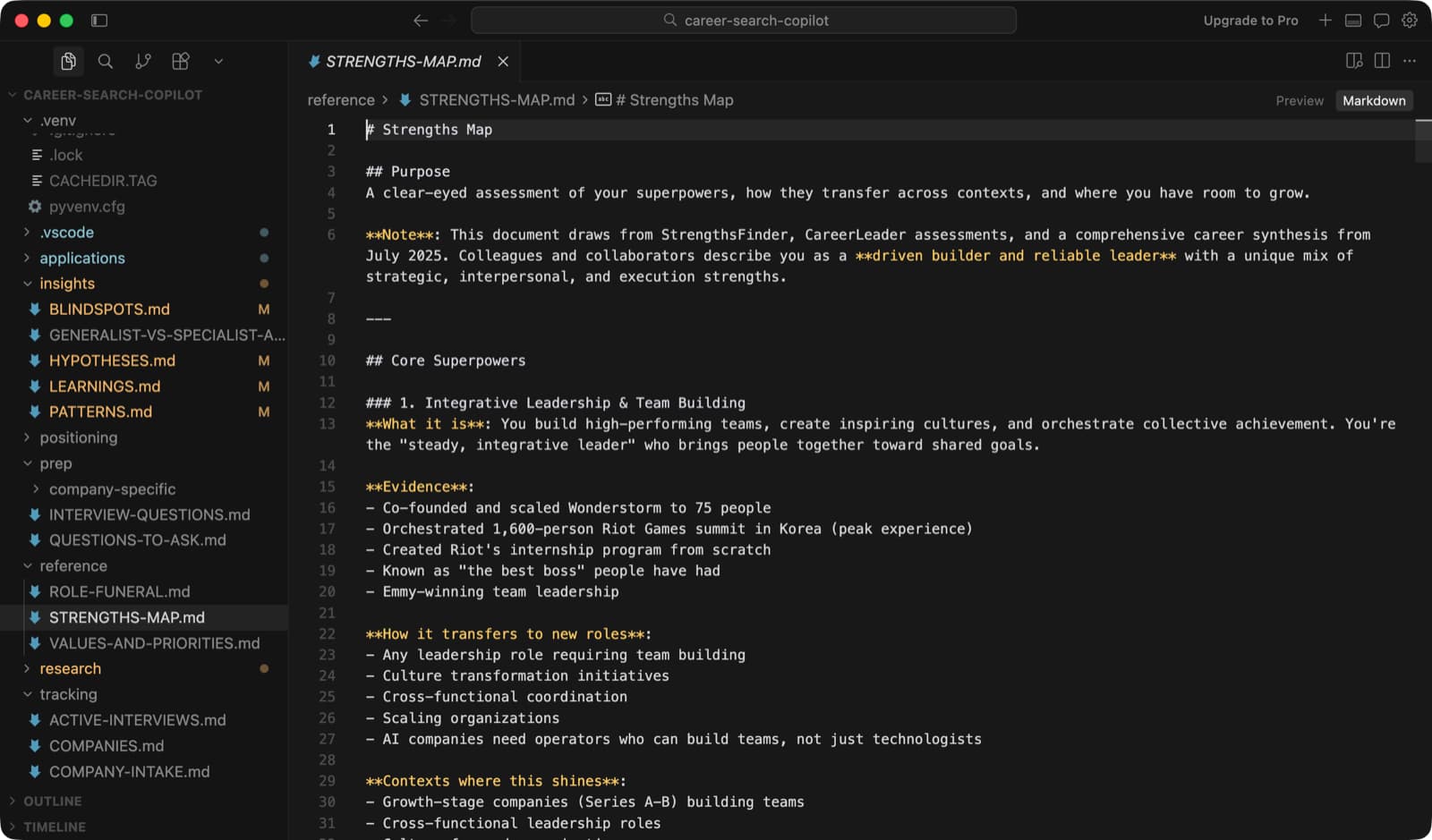This screenshot has width=1432, height=840.
Task: Open VALUES-AND-PRIORITIES.md
Action: click(x=154, y=643)
